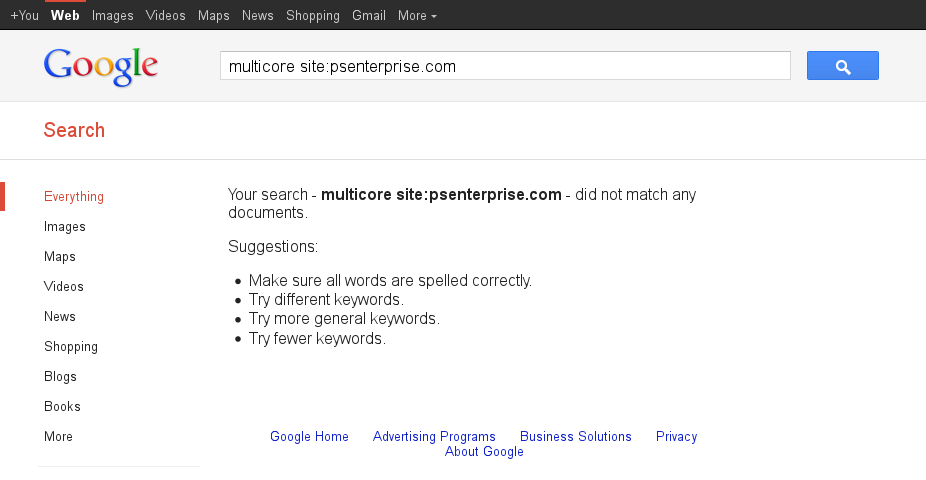Image resolution: width=926 pixels, height=480 pixels.
Task: Open Advertising Programs footer link
Action: point(434,437)
